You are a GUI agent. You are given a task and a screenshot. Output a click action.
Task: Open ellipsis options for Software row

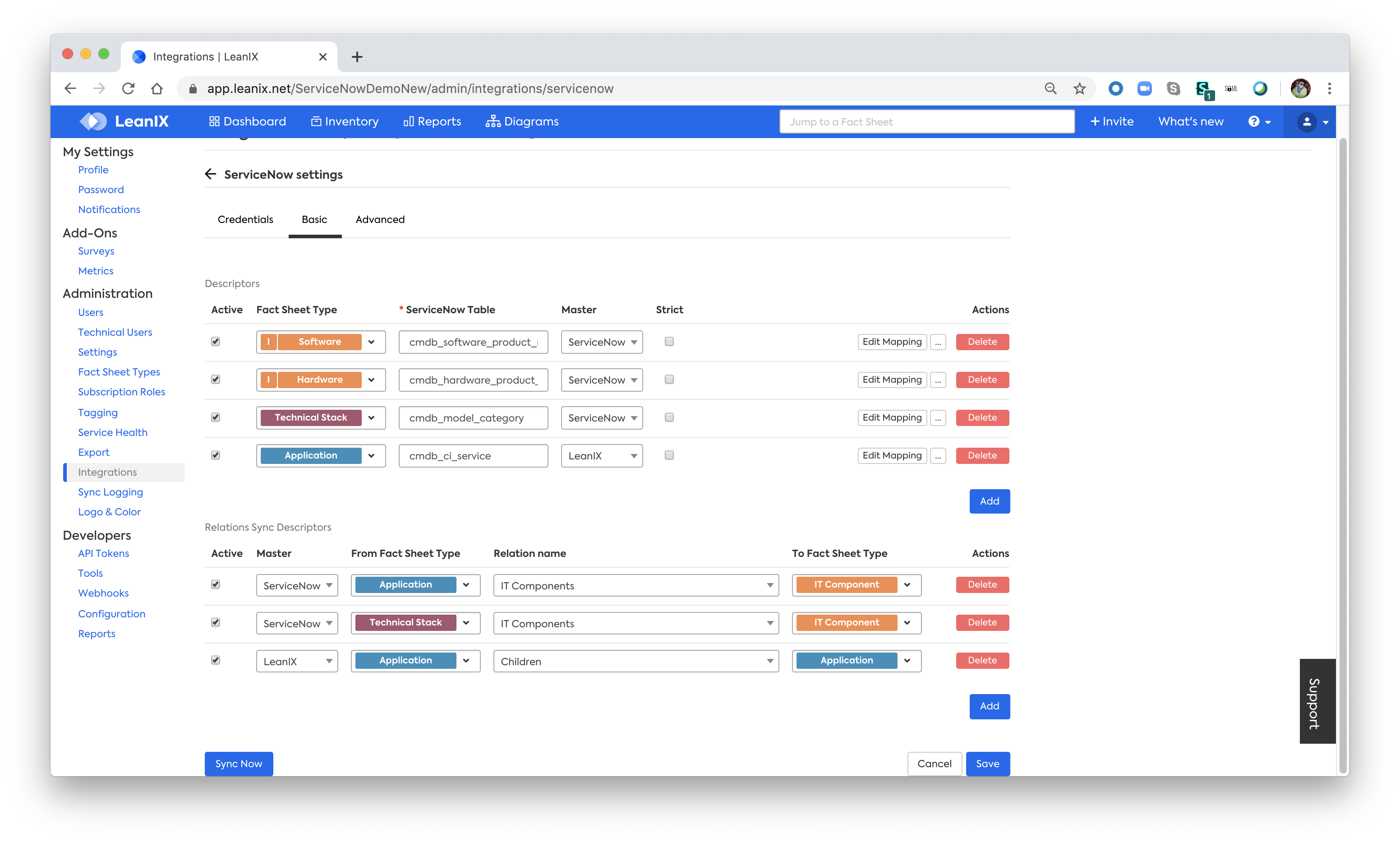[x=938, y=342]
